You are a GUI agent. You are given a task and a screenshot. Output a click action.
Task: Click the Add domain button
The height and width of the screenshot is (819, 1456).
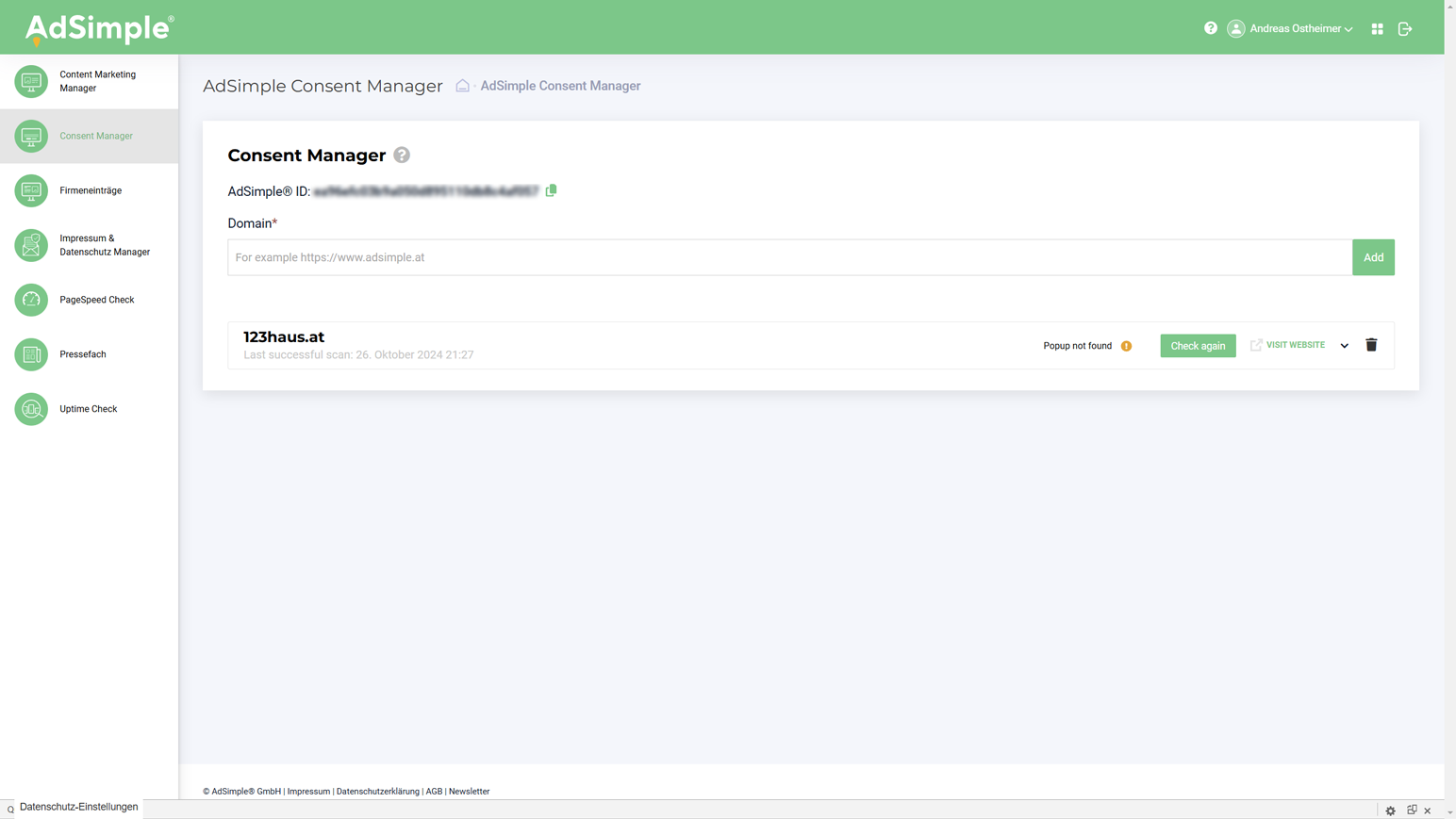coord(1373,257)
